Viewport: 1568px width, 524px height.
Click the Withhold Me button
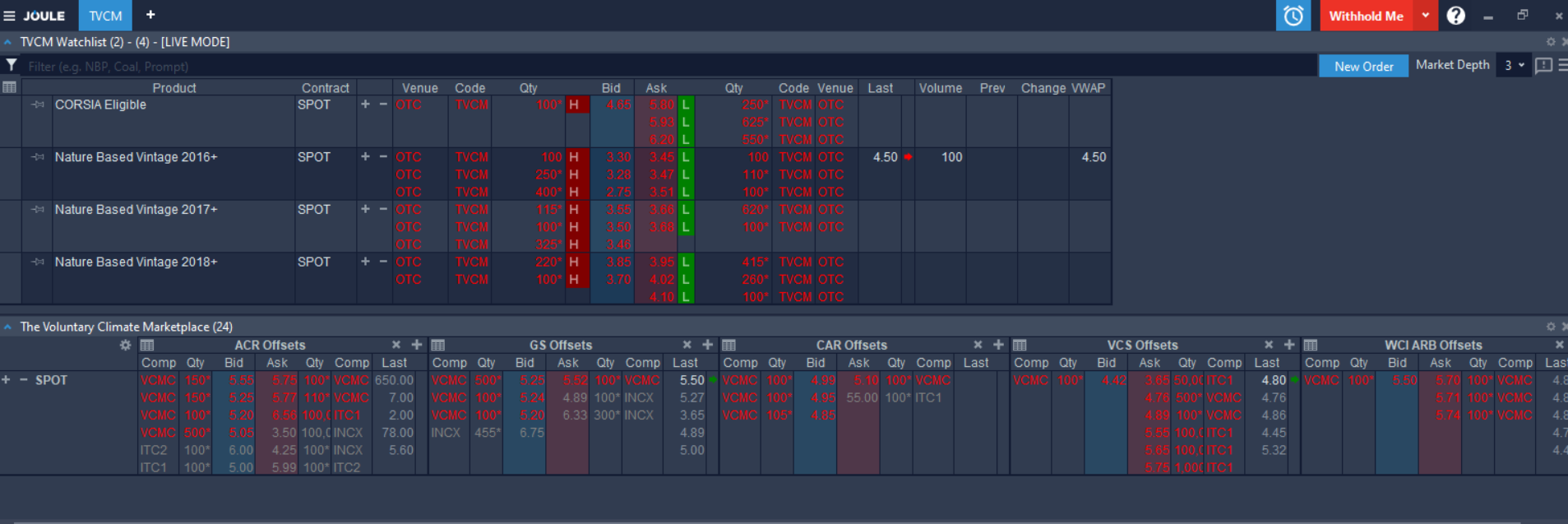tap(1366, 16)
